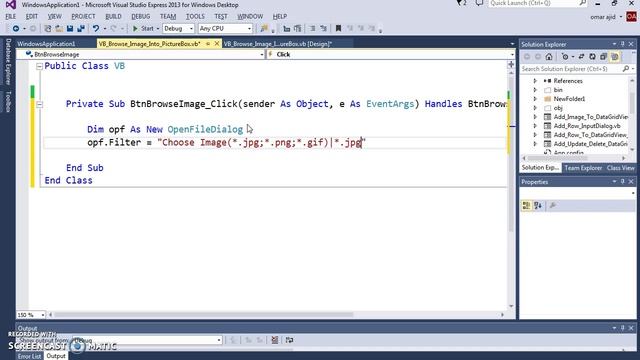Screen dimensions: 640x360
Task: Open the EDIT menu
Action: (31, 16)
